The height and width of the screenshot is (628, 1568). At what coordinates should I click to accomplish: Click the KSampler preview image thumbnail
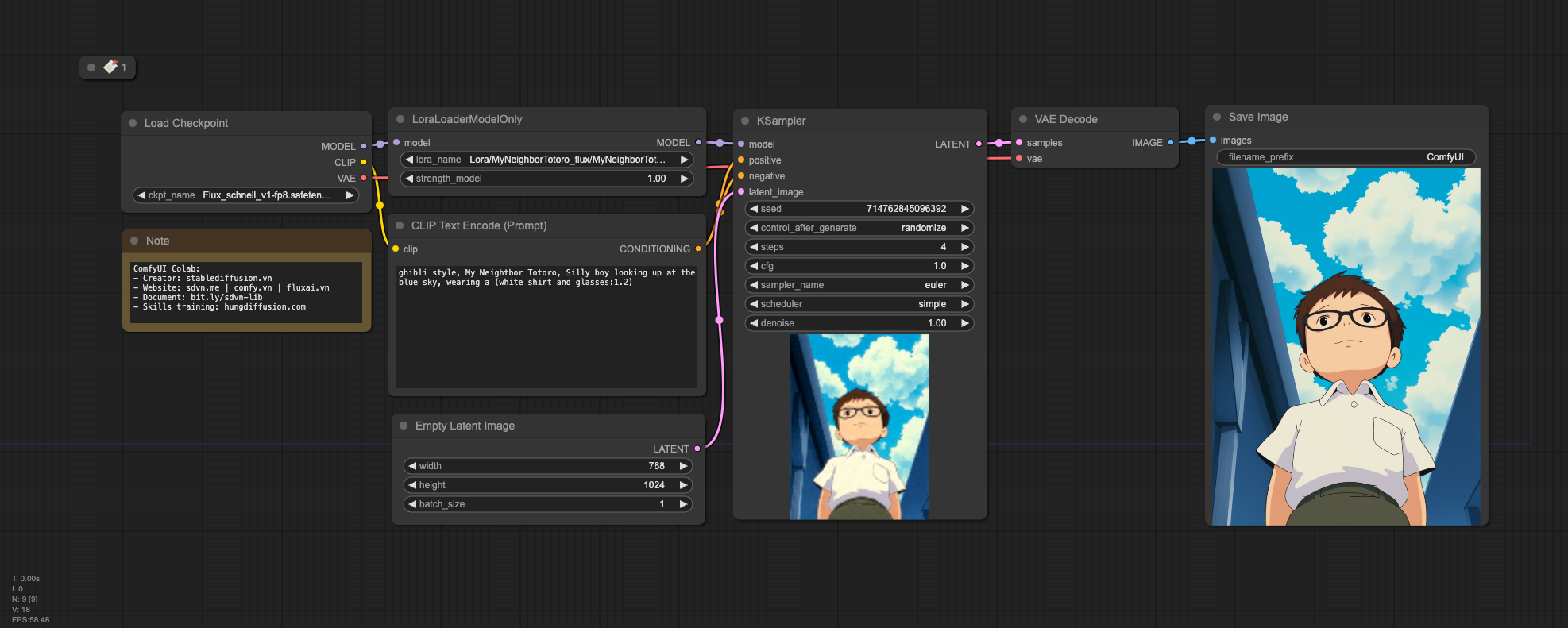pyautogui.click(x=859, y=427)
